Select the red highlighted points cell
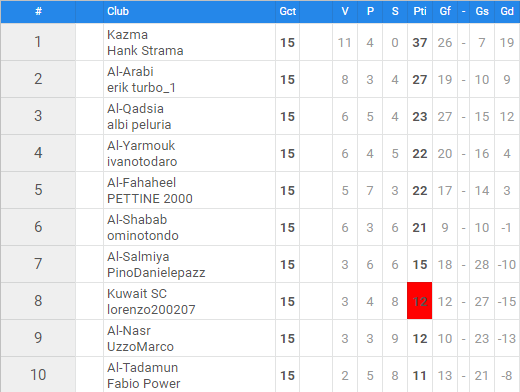 tap(419, 301)
